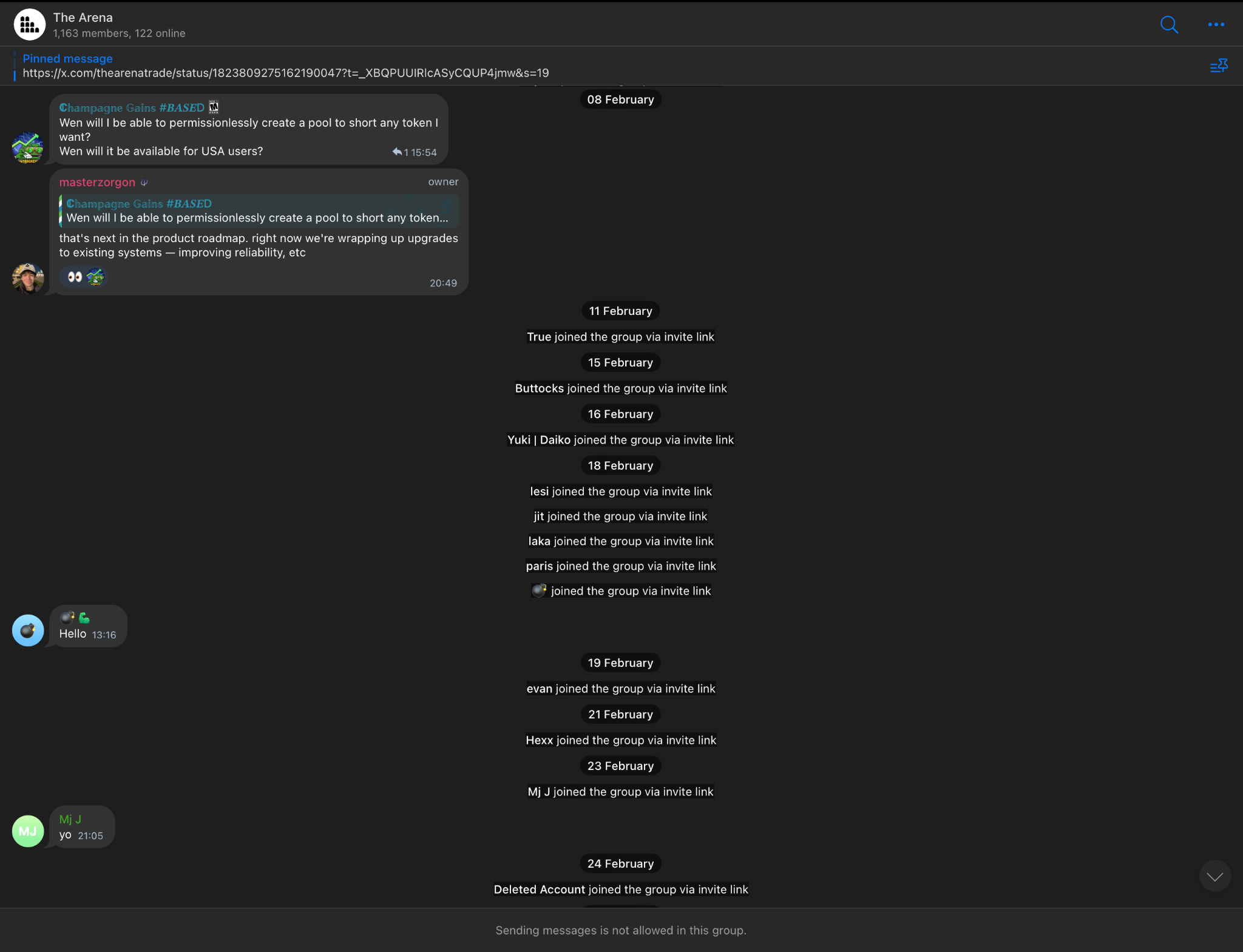Click the reply count arrow on Champagne's message
The width and height of the screenshot is (1243, 952).
pyautogui.click(x=398, y=152)
